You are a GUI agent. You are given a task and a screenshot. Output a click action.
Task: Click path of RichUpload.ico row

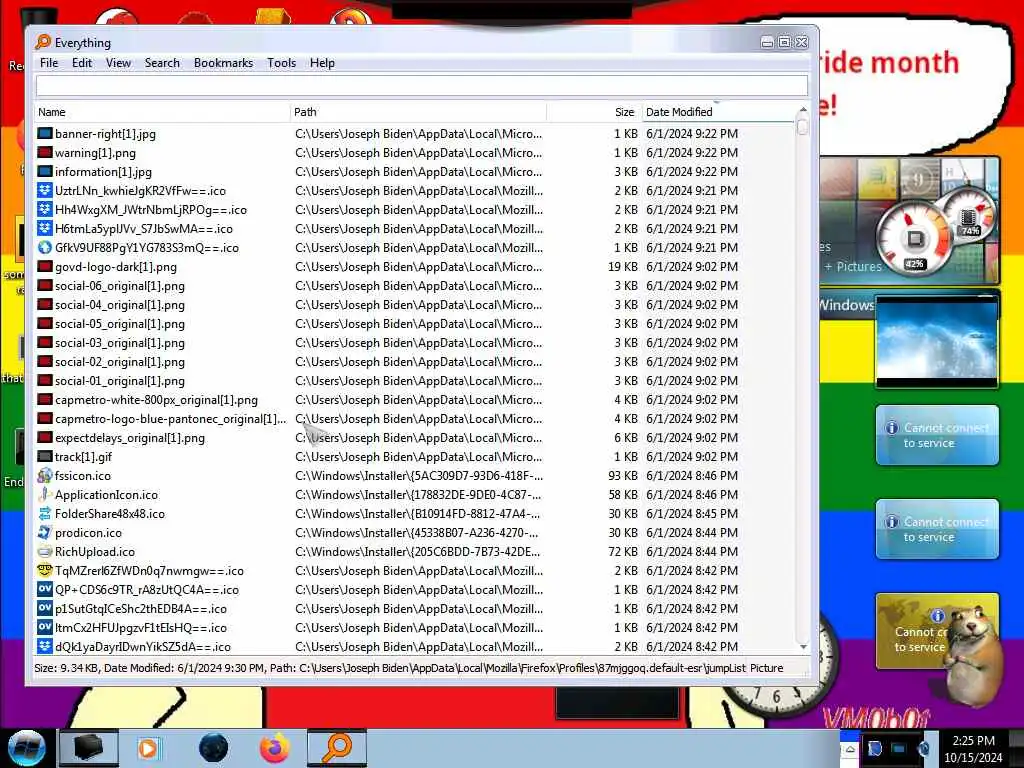tap(418, 551)
